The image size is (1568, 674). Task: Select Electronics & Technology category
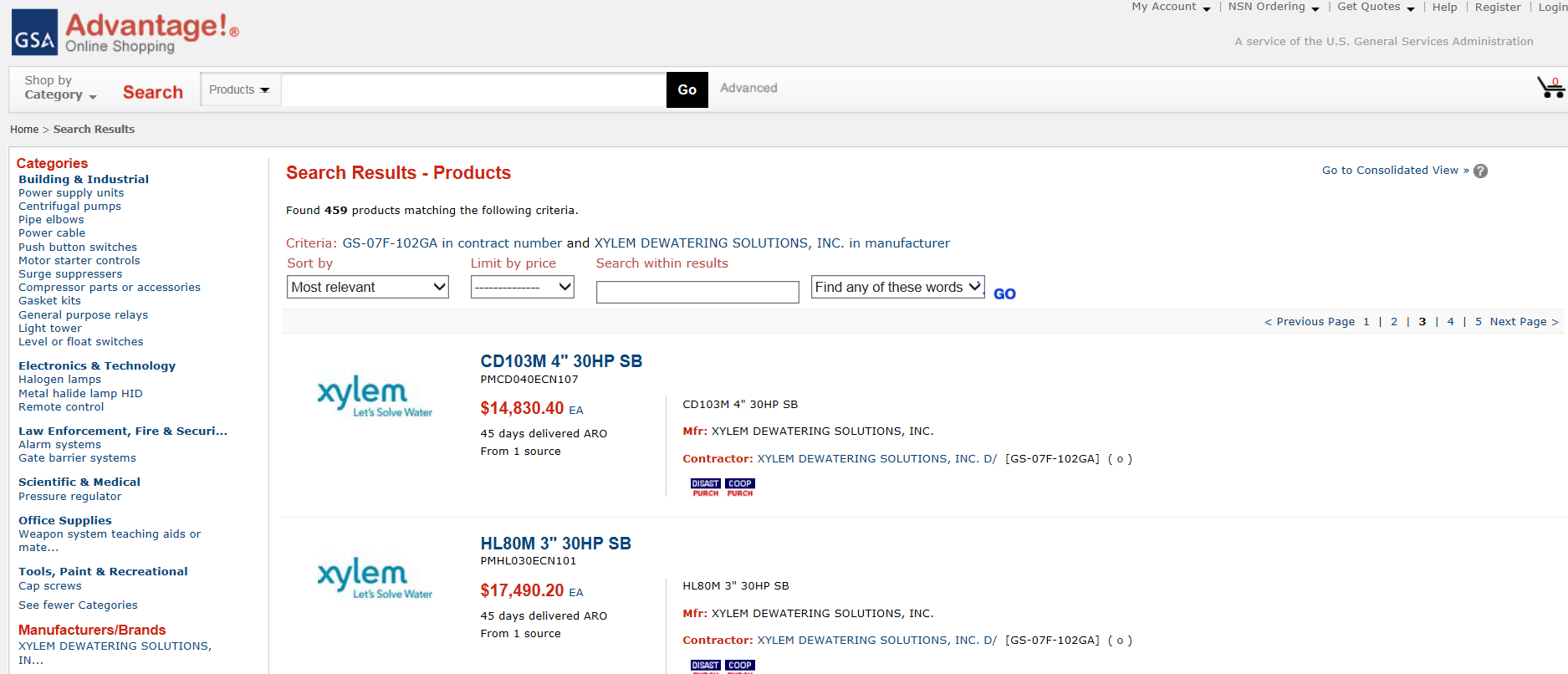[97, 365]
